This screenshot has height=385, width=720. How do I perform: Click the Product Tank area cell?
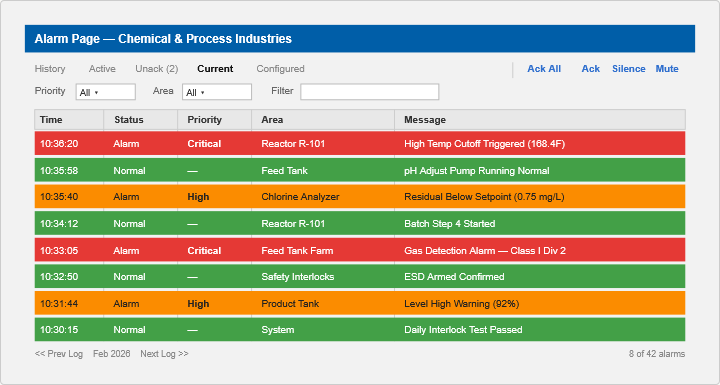click(290, 304)
